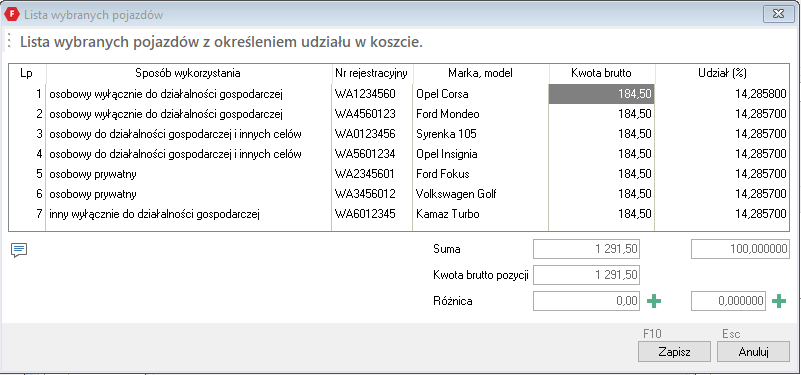This screenshot has width=801, height=375.
Task: Select Syrenka 105 cell
Action: point(481,134)
